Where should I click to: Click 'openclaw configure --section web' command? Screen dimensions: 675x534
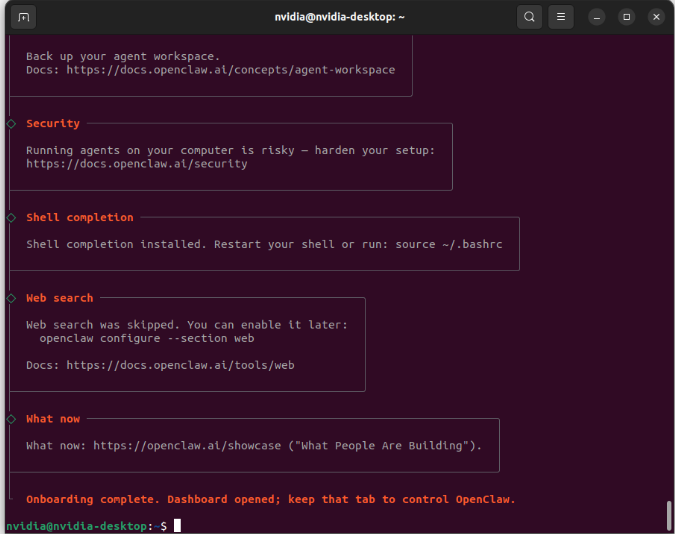(147, 338)
